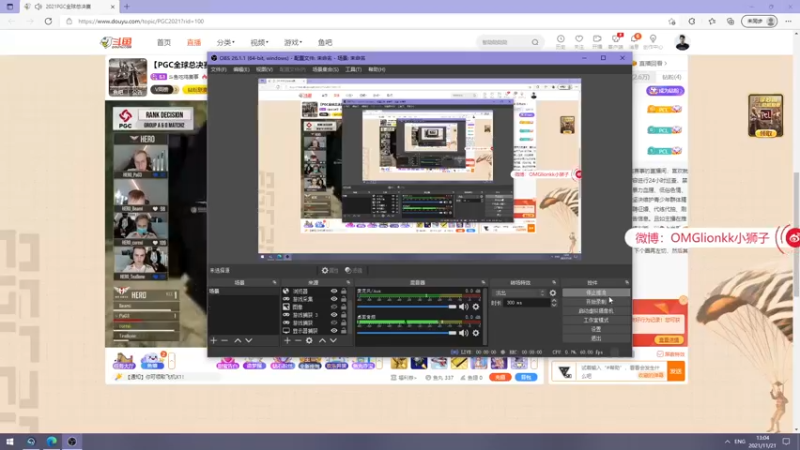The width and height of the screenshot is (800, 450).
Task: Click 开始录制 start recording button
Action: pos(596,302)
